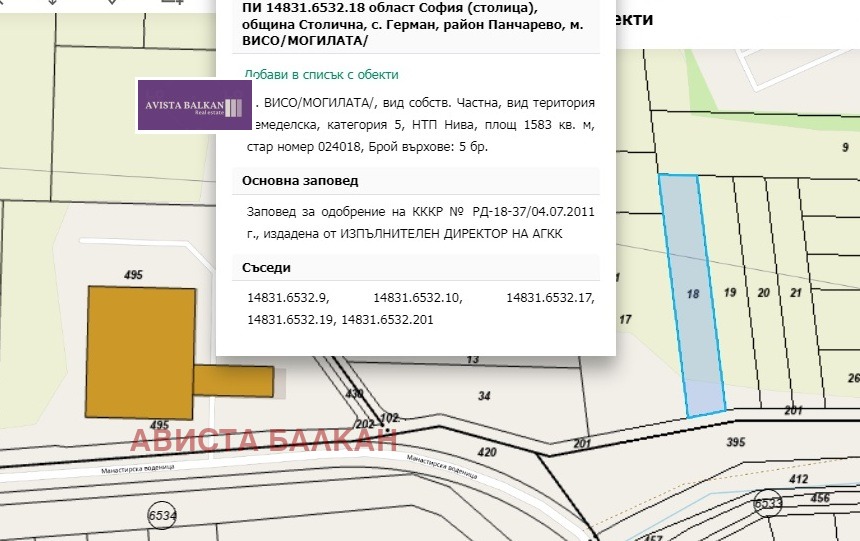Select parcel 34 below the popup
860x541 pixels.
[484, 396]
